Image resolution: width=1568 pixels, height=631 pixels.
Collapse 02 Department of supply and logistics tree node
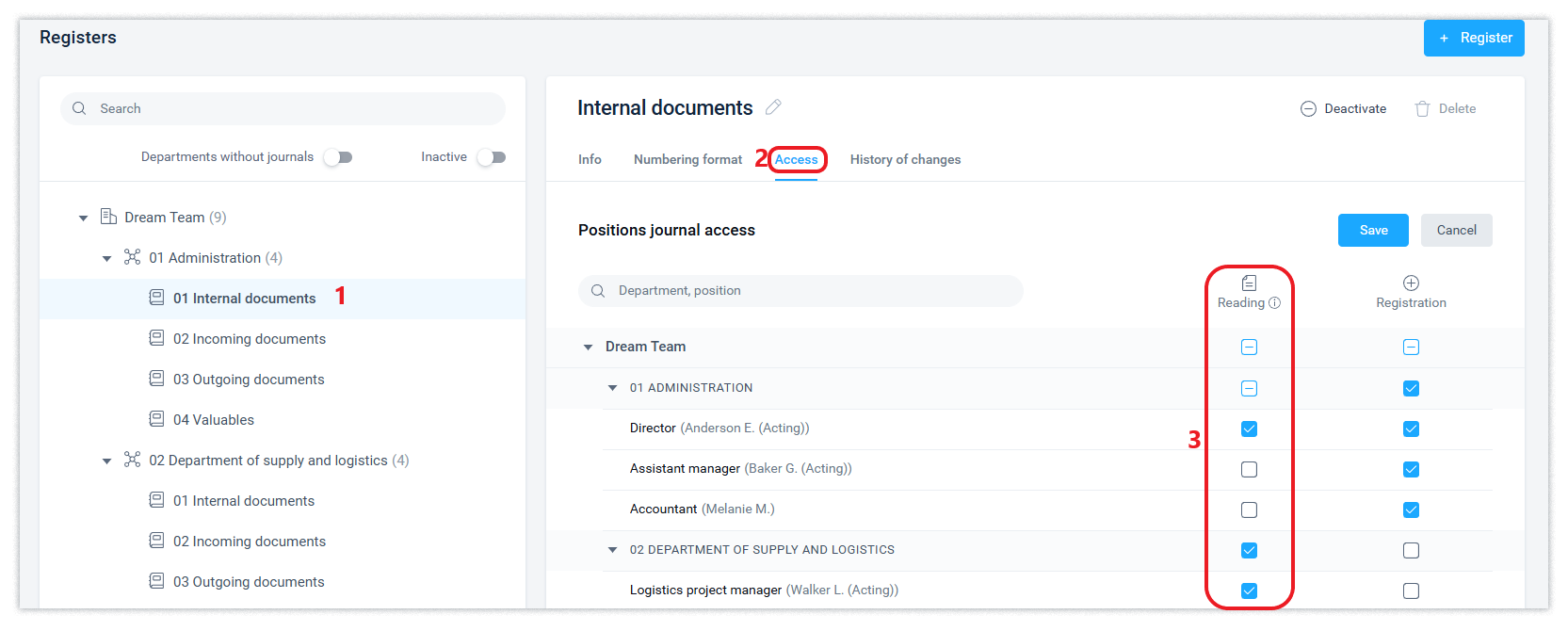point(107,461)
